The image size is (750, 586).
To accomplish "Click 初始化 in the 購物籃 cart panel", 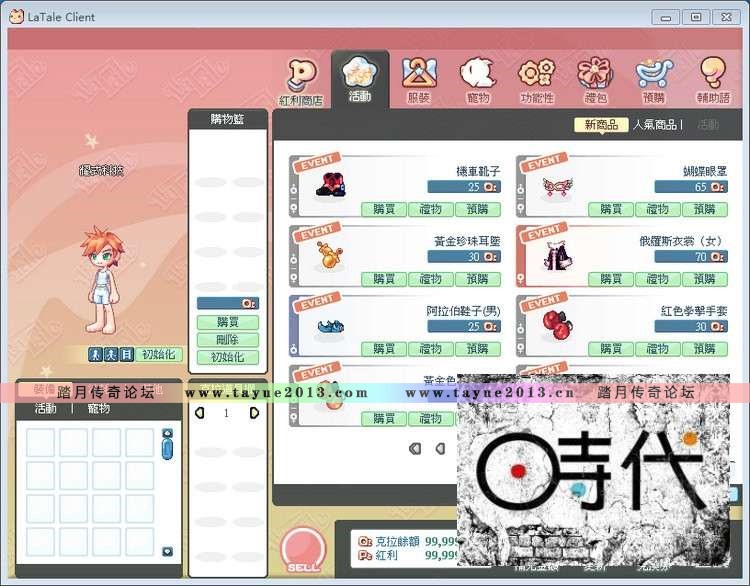I will click(x=228, y=357).
